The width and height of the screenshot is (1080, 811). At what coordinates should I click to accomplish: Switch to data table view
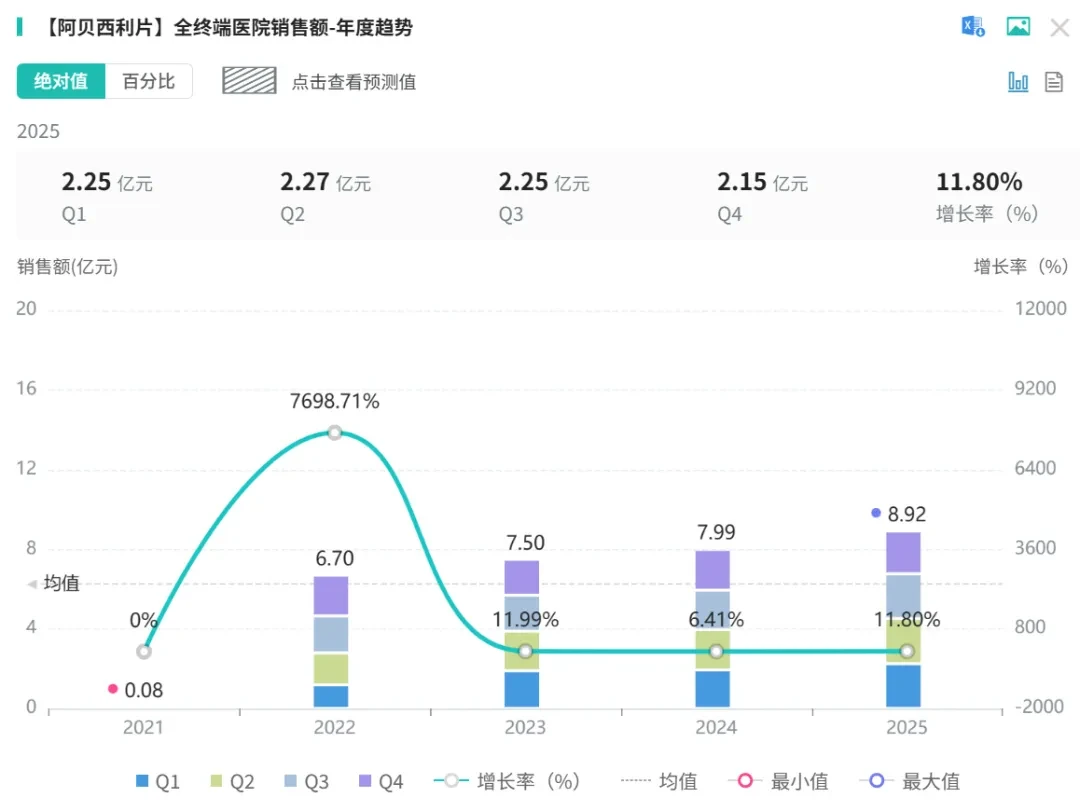[x=1054, y=82]
